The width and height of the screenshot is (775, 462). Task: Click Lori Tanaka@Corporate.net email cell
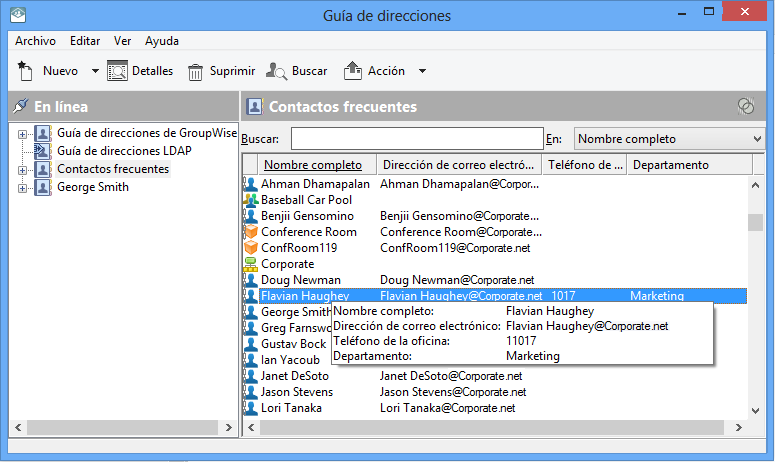447,408
